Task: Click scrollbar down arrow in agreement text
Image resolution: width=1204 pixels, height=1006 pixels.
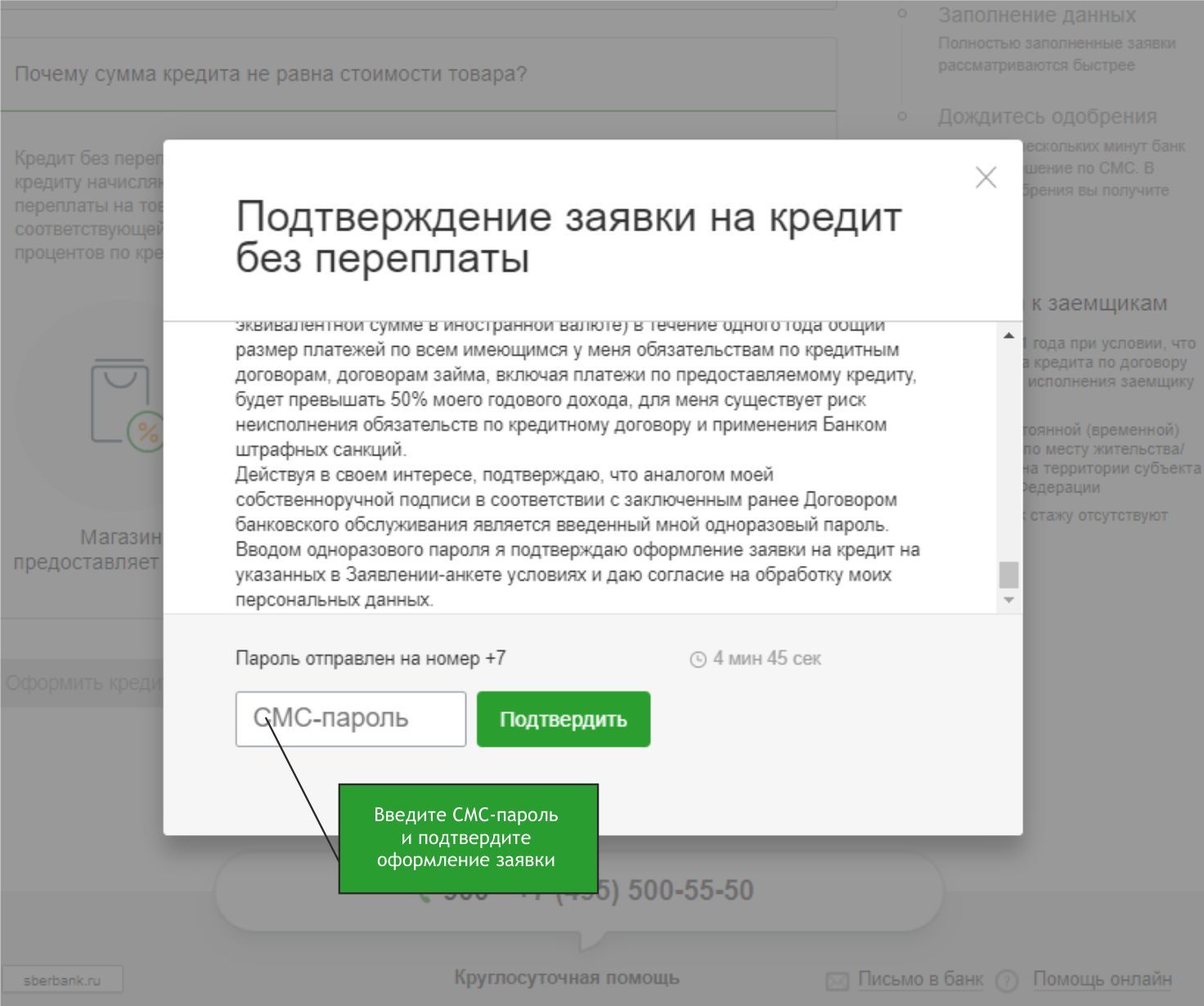Action: click(x=1009, y=600)
